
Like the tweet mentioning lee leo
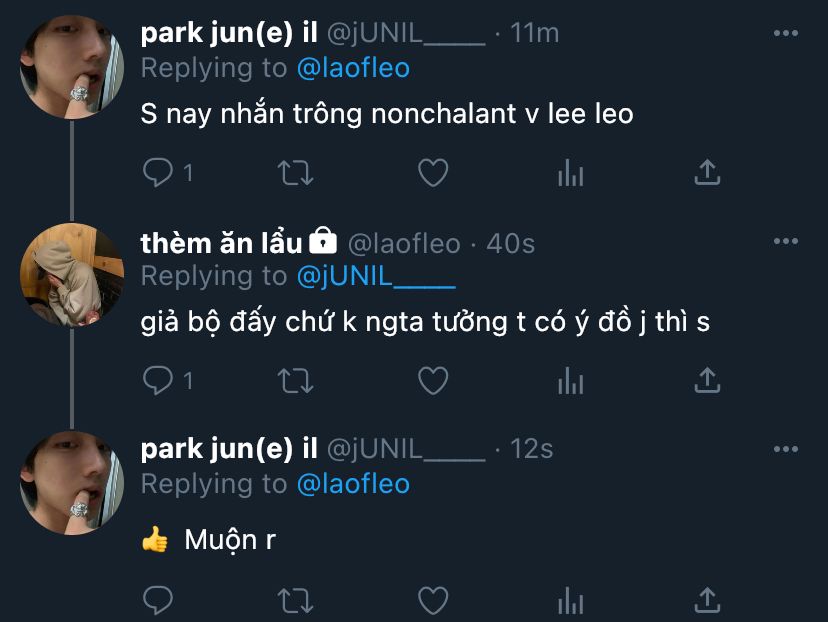[432, 173]
